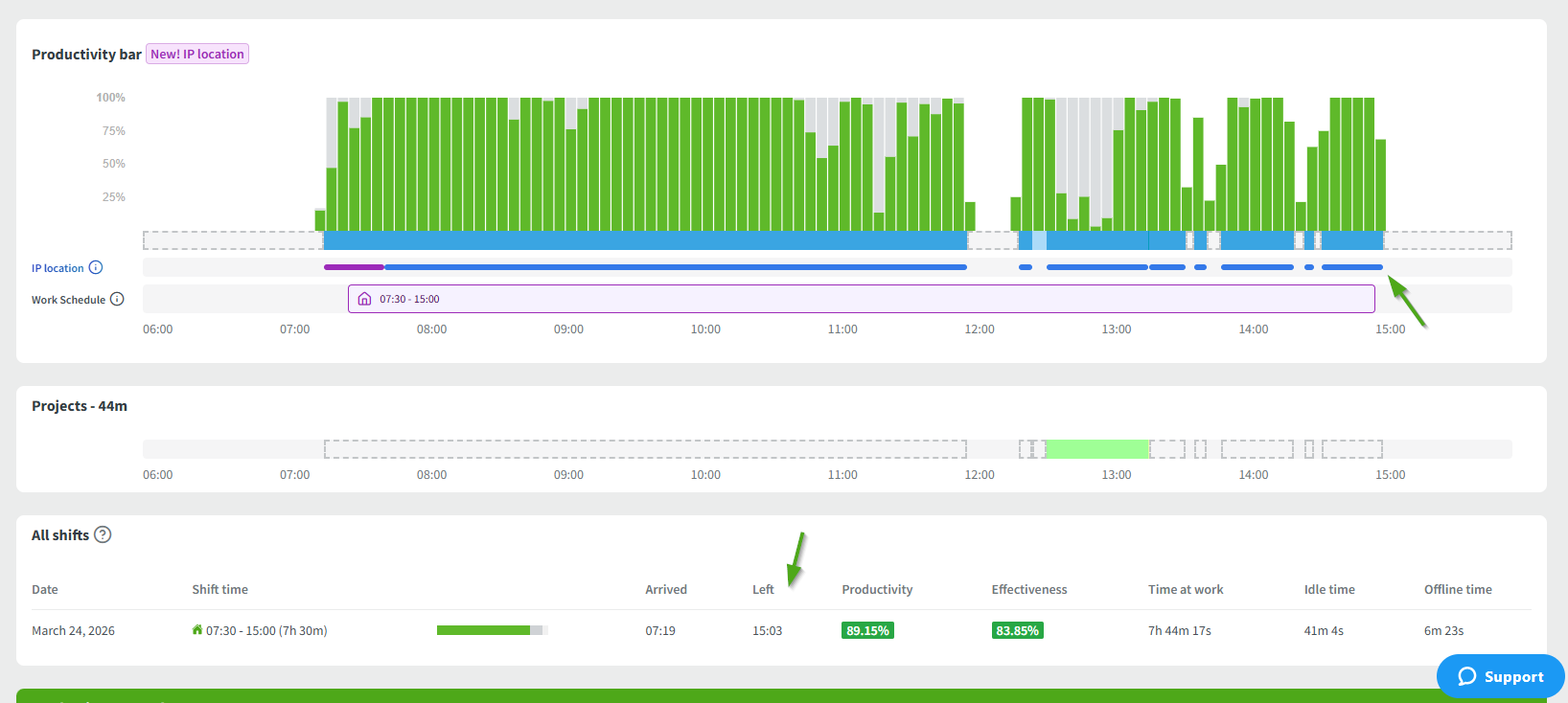Click the green house icon beside shift time
Image resolution: width=1568 pixels, height=703 pixels.
(x=197, y=629)
